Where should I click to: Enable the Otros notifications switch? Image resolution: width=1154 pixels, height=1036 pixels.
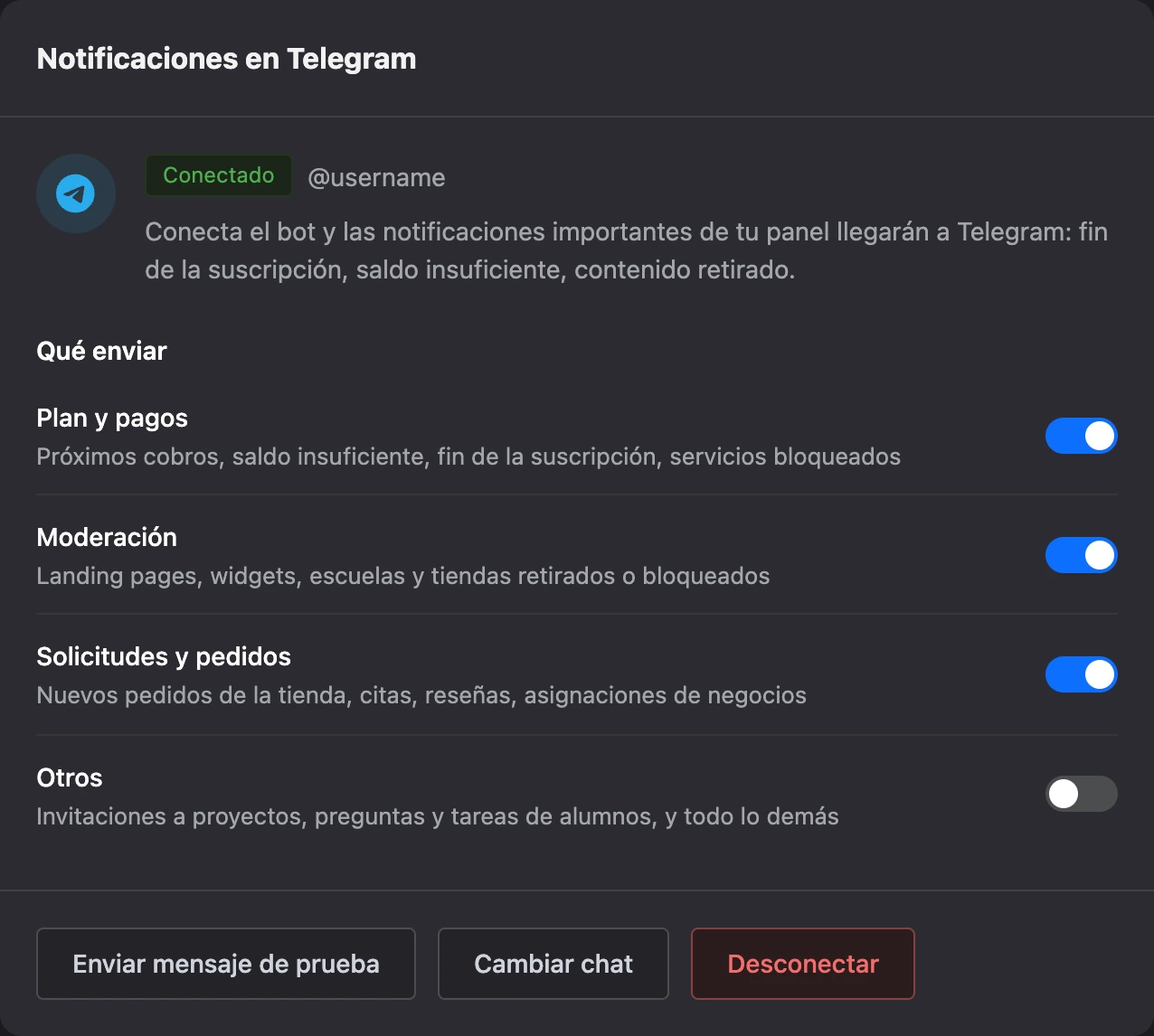point(1082,794)
